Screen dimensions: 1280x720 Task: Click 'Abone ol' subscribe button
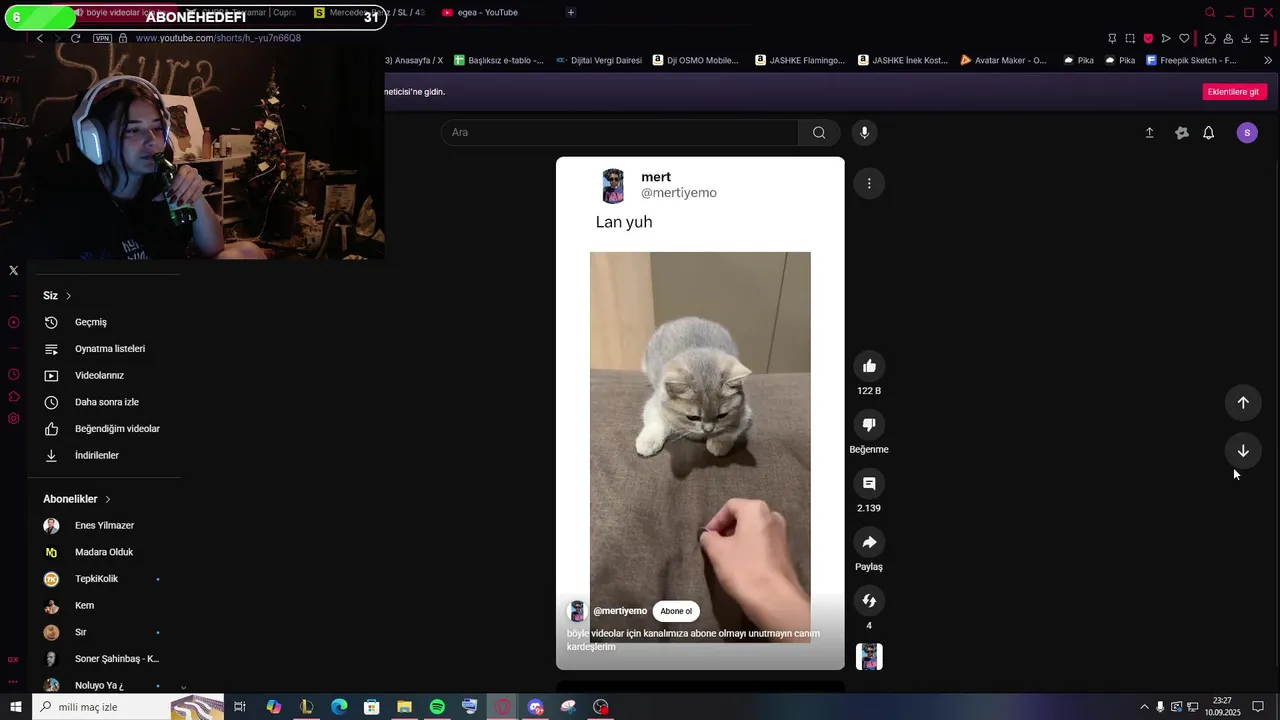tap(676, 611)
